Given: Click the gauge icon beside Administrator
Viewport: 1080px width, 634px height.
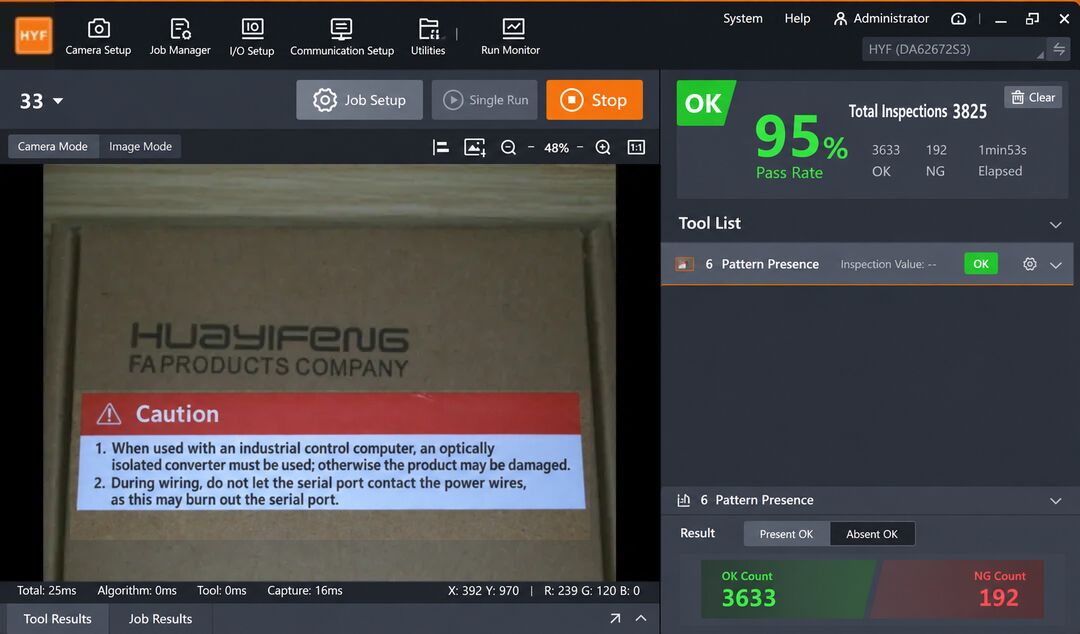Looking at the screenshot, I should 958,19.
